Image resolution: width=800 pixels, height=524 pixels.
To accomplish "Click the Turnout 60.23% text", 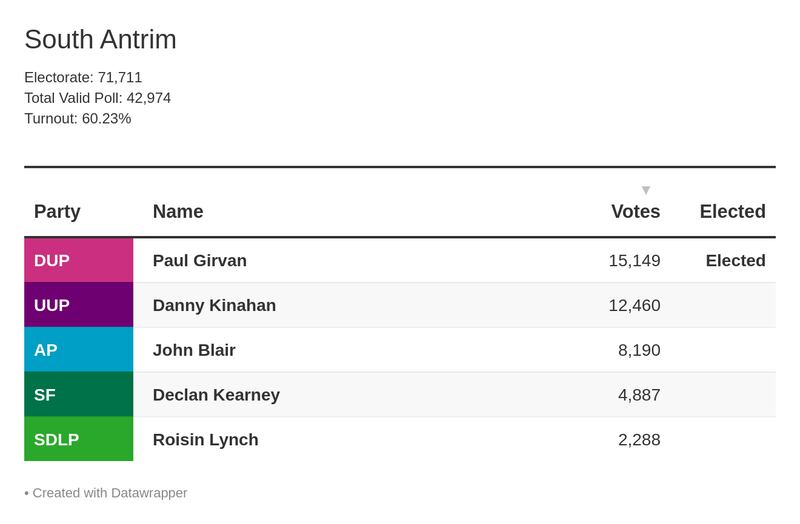I will coord(78,119).
